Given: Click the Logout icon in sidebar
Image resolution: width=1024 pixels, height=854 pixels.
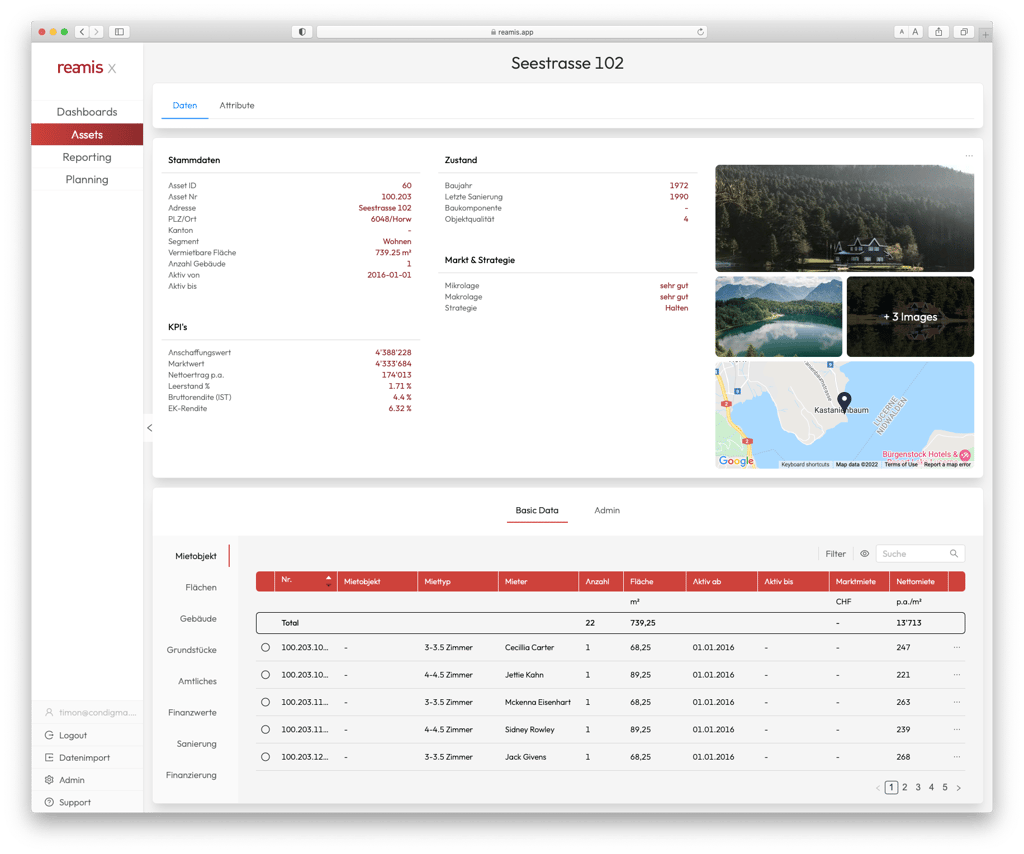Looking at the screenshot, I should pos(49,735).
